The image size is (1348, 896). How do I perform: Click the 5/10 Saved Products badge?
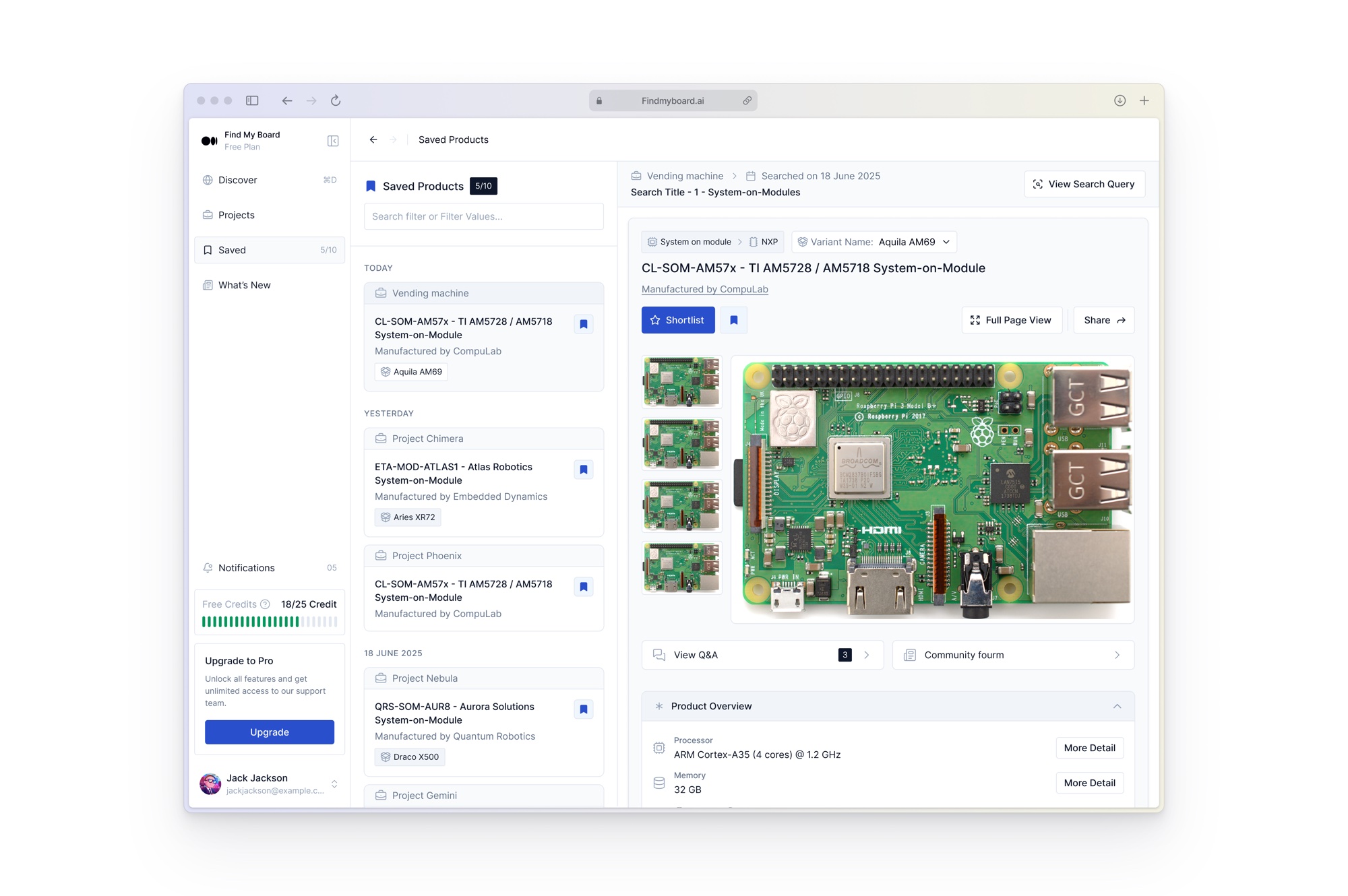tap(483, 186)
